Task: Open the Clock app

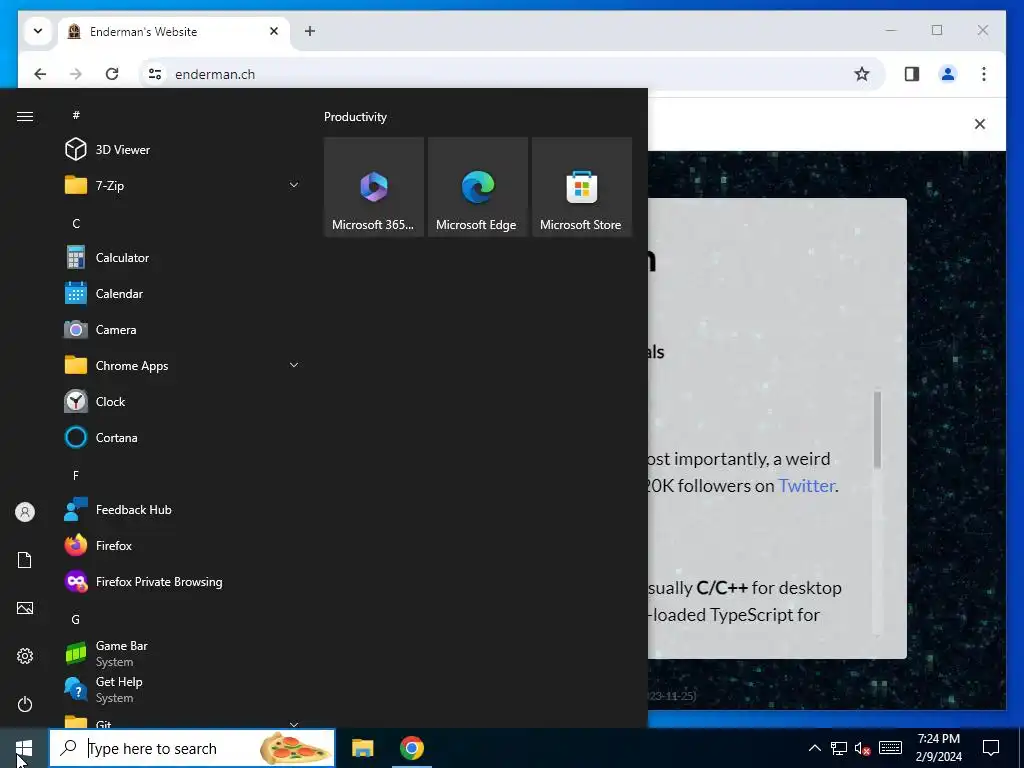Action: (x=183, y=401)
